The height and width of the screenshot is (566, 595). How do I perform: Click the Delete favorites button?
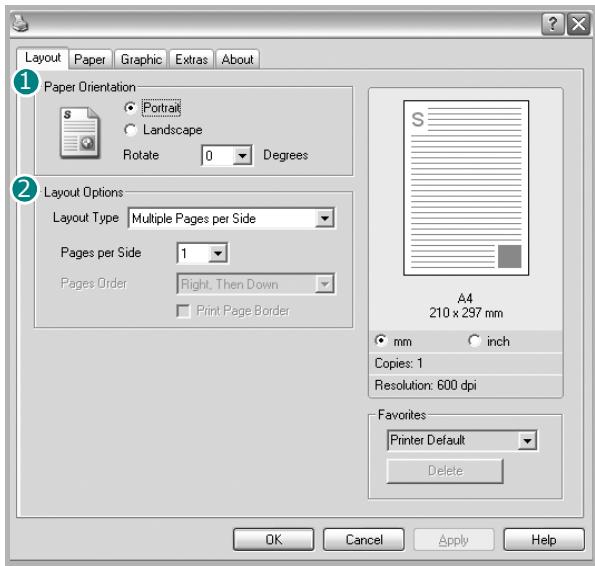445,471
